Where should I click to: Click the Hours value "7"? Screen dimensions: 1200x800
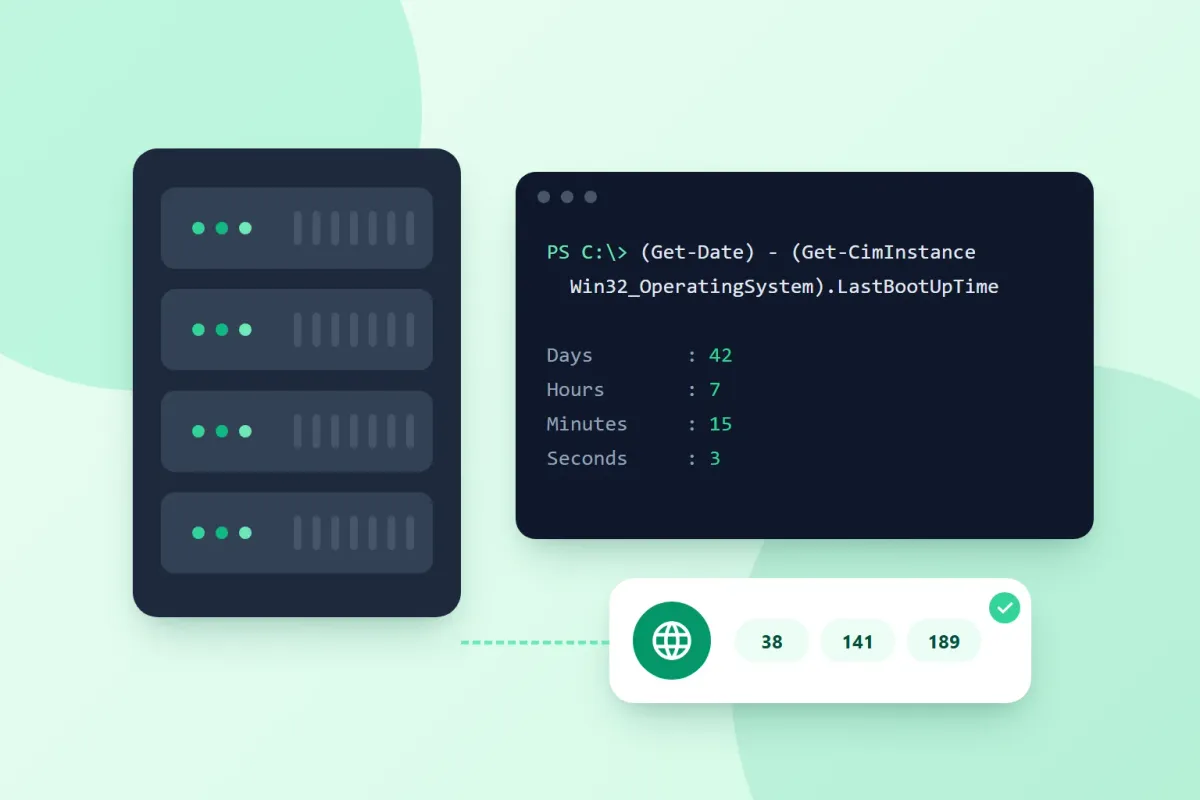(x=715, y=389)
